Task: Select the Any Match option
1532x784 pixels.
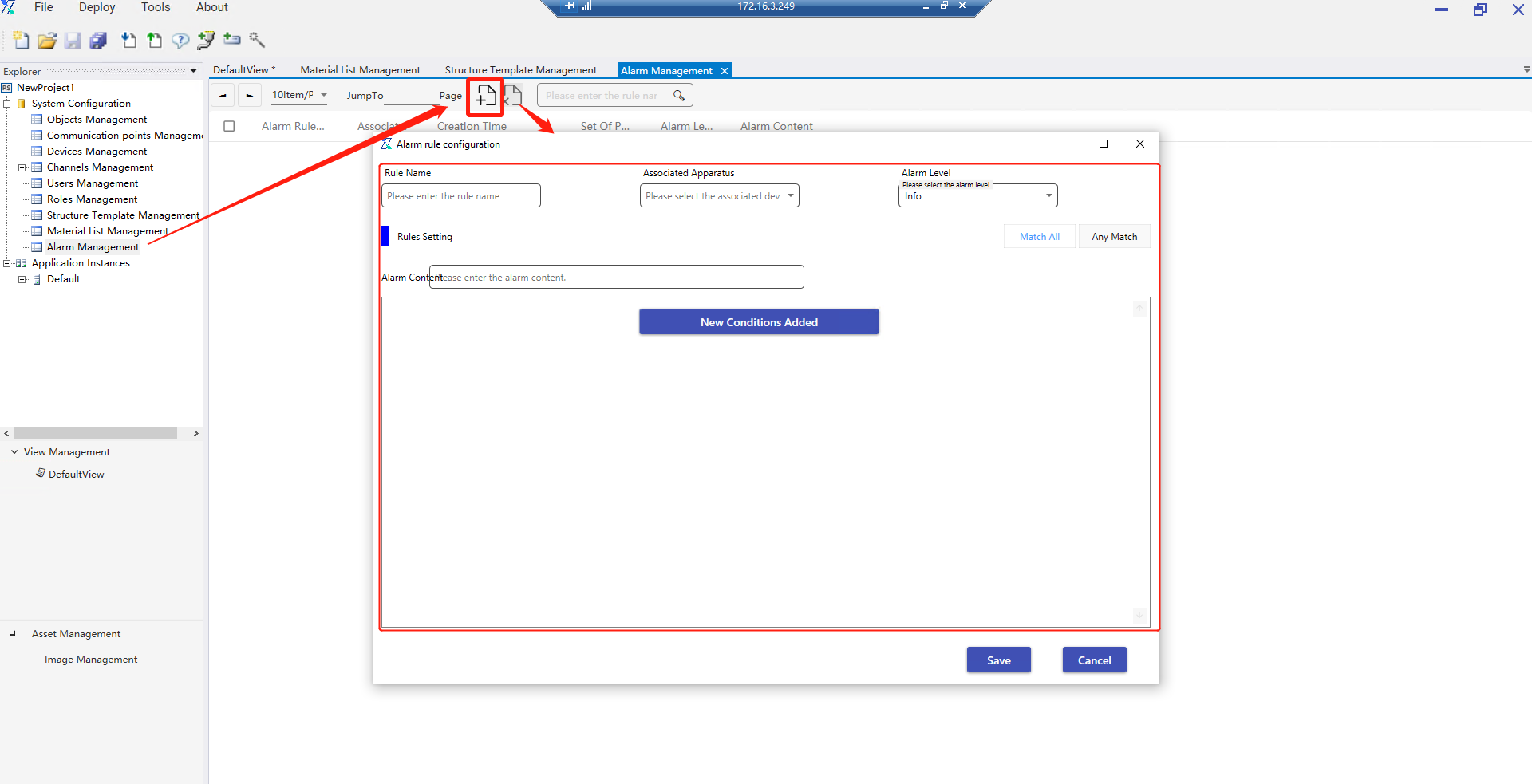Action: (x=1115, y=237)
